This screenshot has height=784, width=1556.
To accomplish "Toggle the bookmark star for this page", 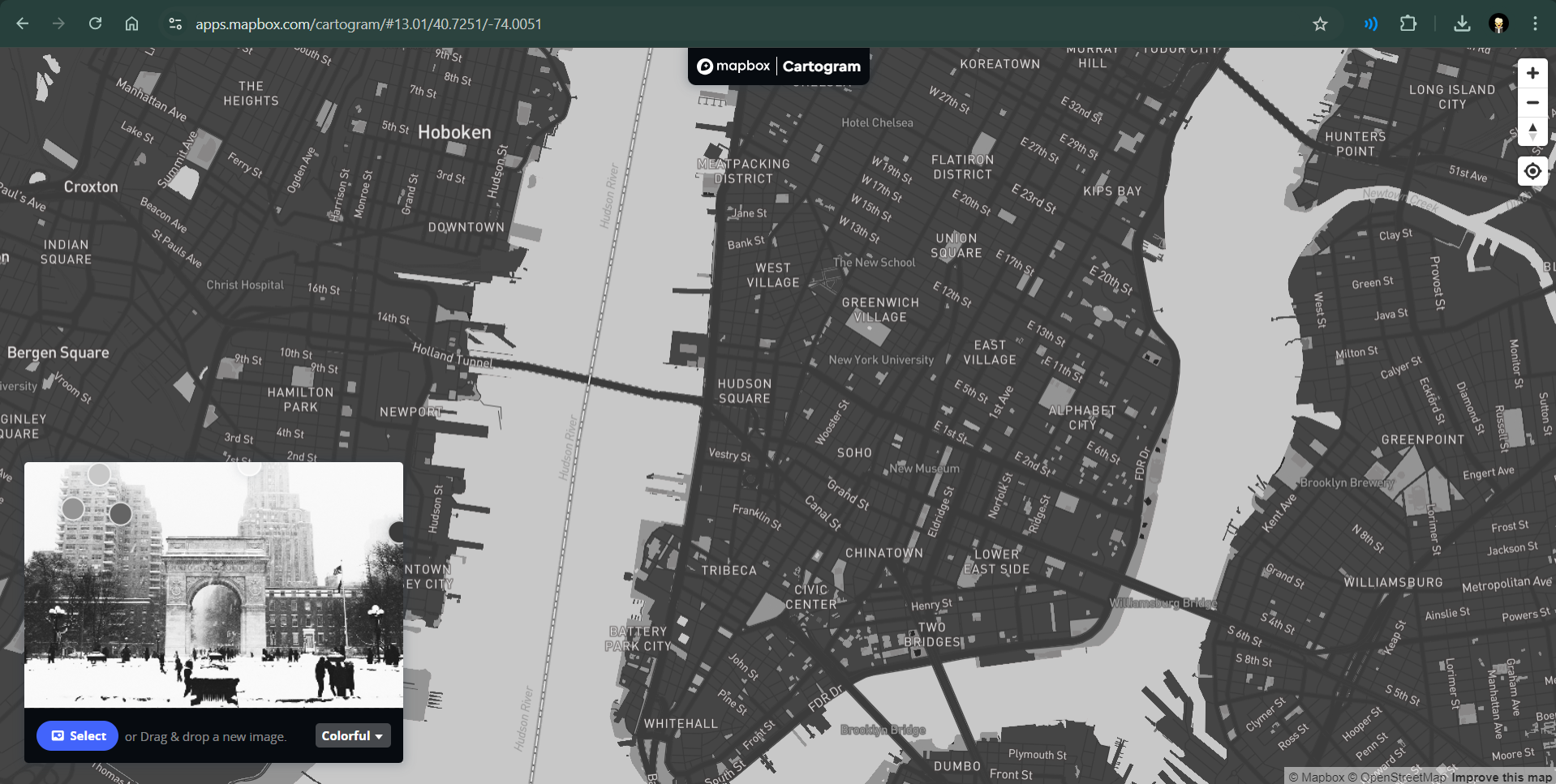I will click(x=1320, y=24).
